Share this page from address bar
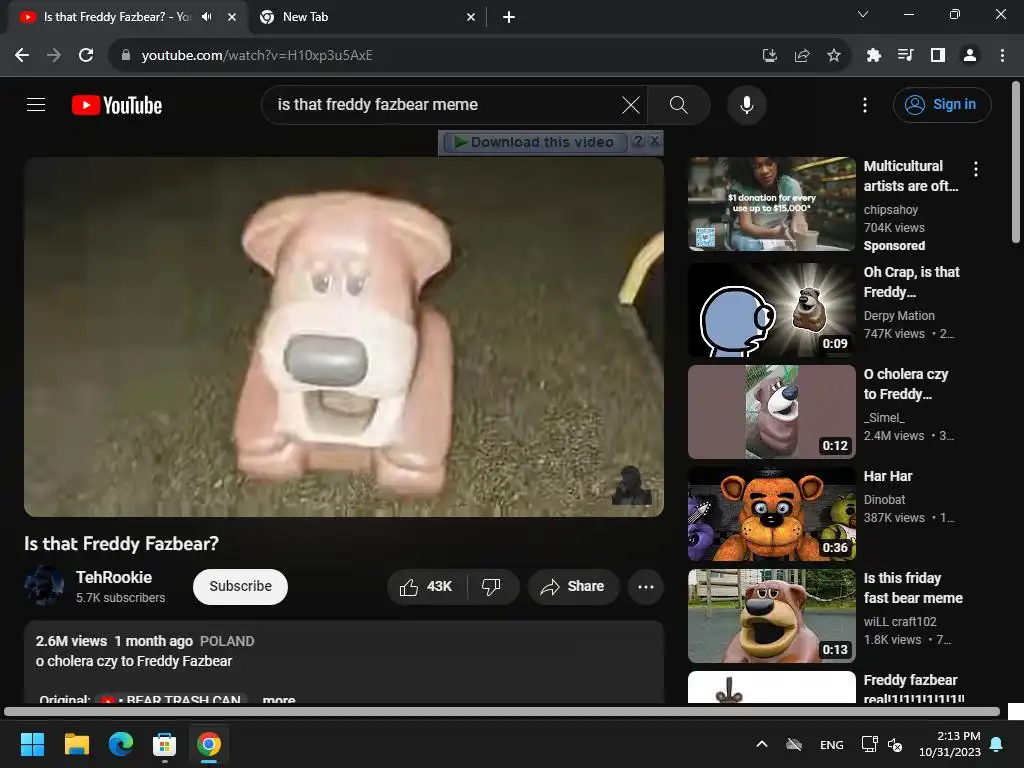Image resolution: width=1024 pixels, height=768 pixels. 802,56
